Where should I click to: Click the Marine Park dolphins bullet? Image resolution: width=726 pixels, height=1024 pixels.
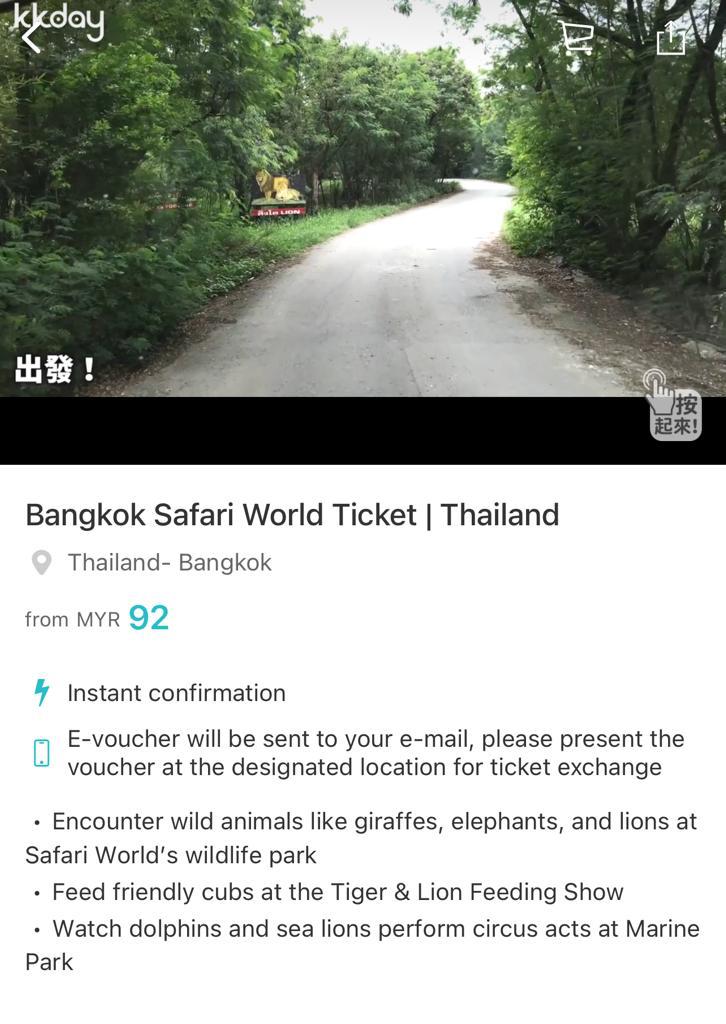(362, 945)
